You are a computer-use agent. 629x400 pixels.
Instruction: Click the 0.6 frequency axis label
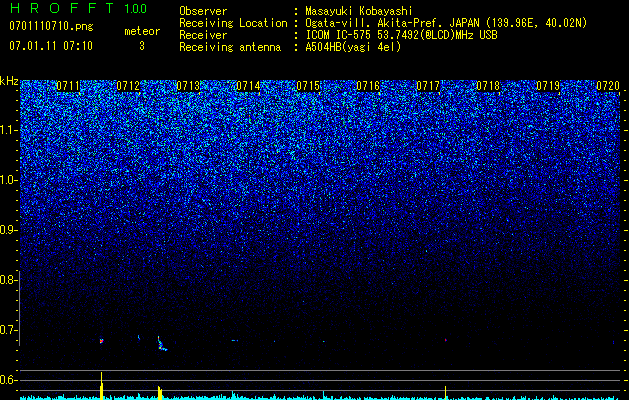point(8,380)
